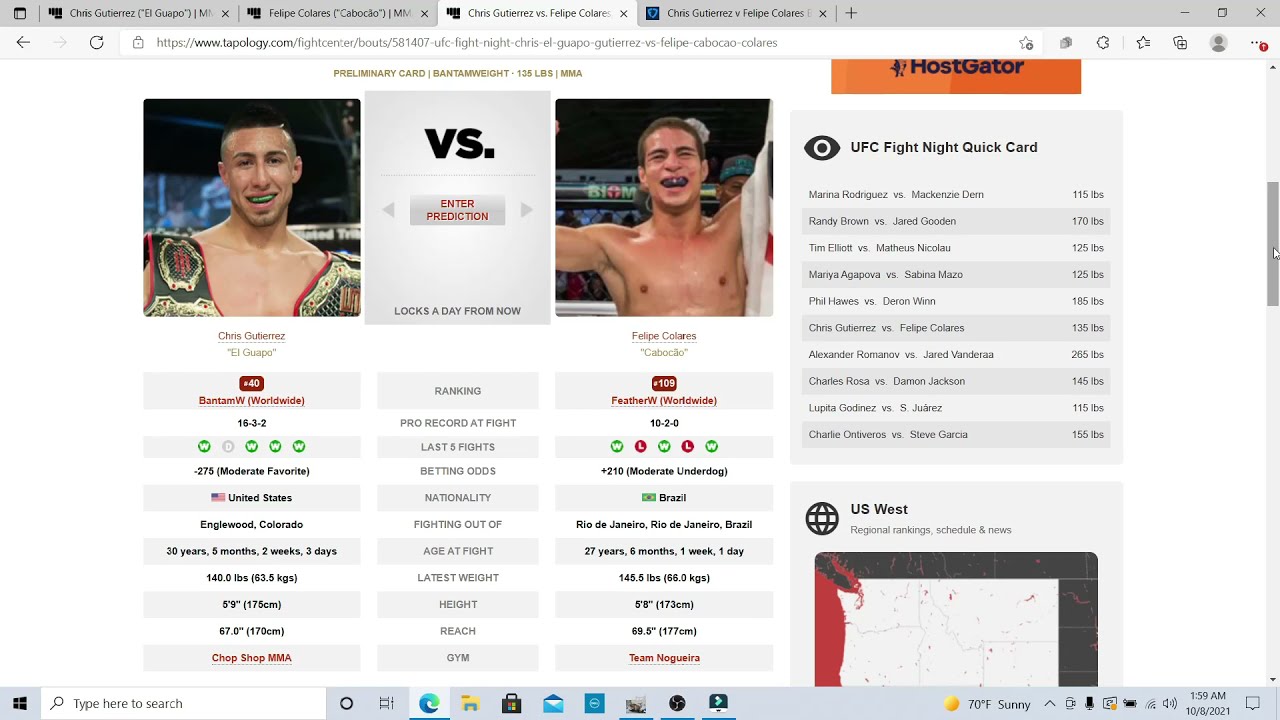Viewport: 1280px width, 720px height.
Task: Open the Chop Shop MMA gym link
Action: coord(251,658)
